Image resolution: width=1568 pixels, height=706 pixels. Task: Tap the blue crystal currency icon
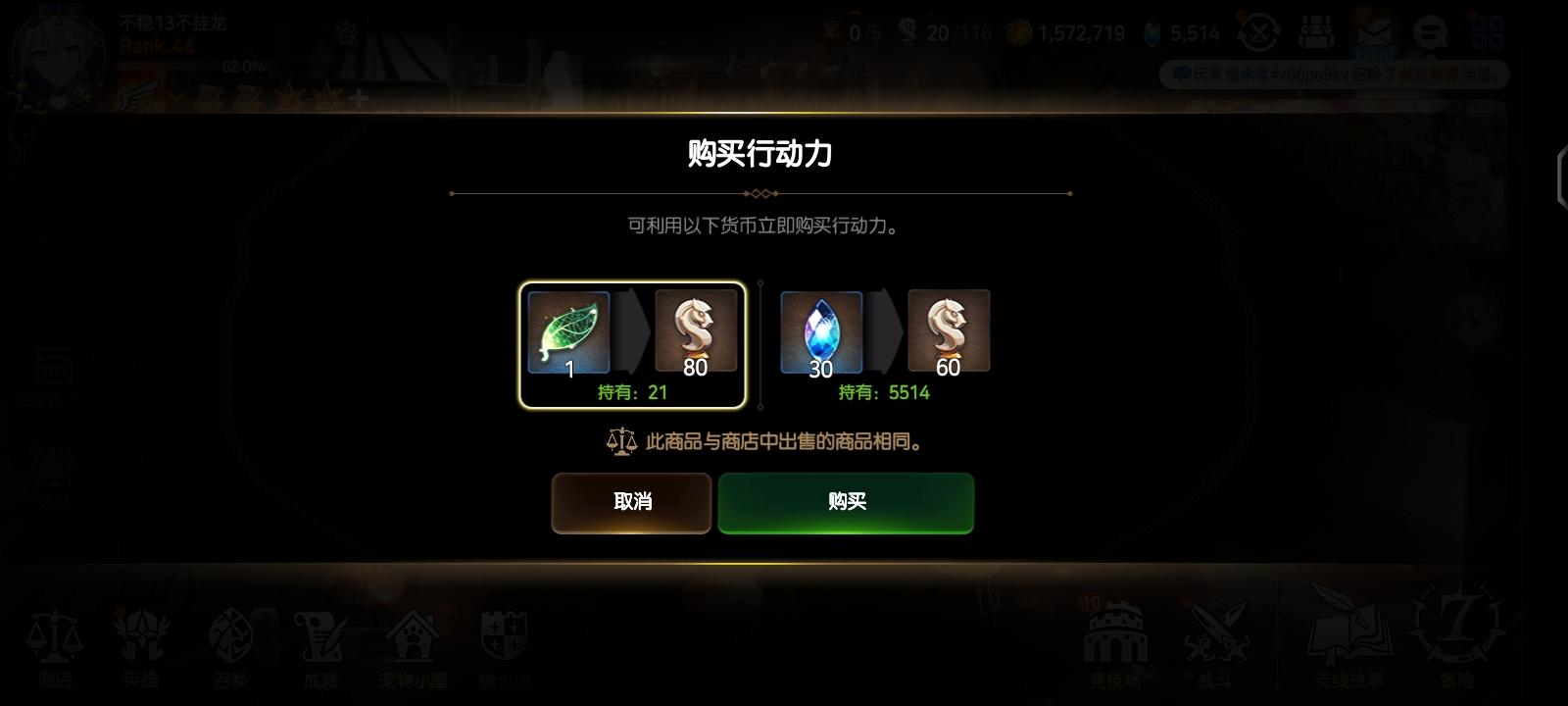821,331
